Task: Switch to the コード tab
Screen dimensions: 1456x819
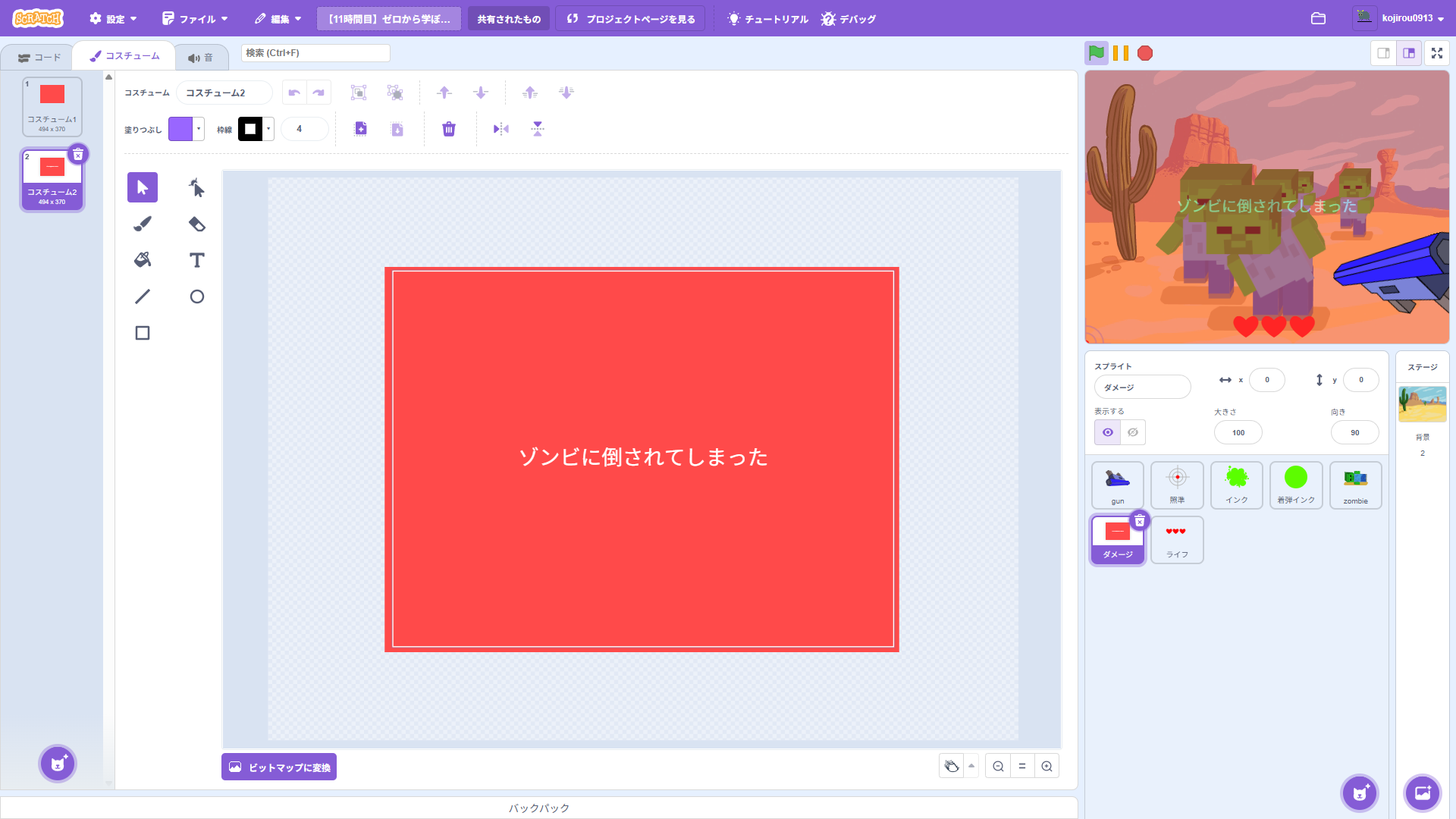Action: (39, 57)
